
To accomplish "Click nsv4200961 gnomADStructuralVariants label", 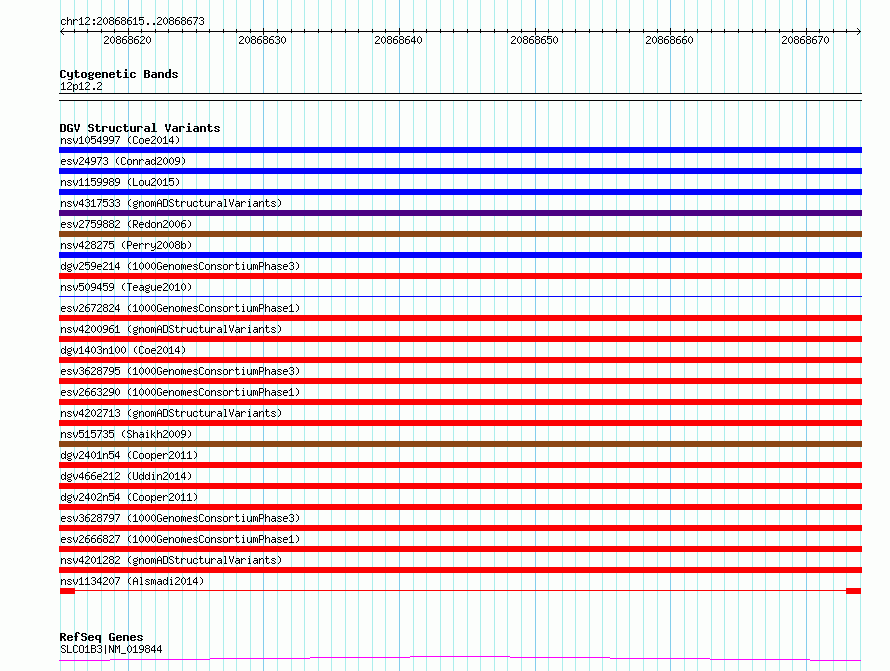I will (171, 329).
